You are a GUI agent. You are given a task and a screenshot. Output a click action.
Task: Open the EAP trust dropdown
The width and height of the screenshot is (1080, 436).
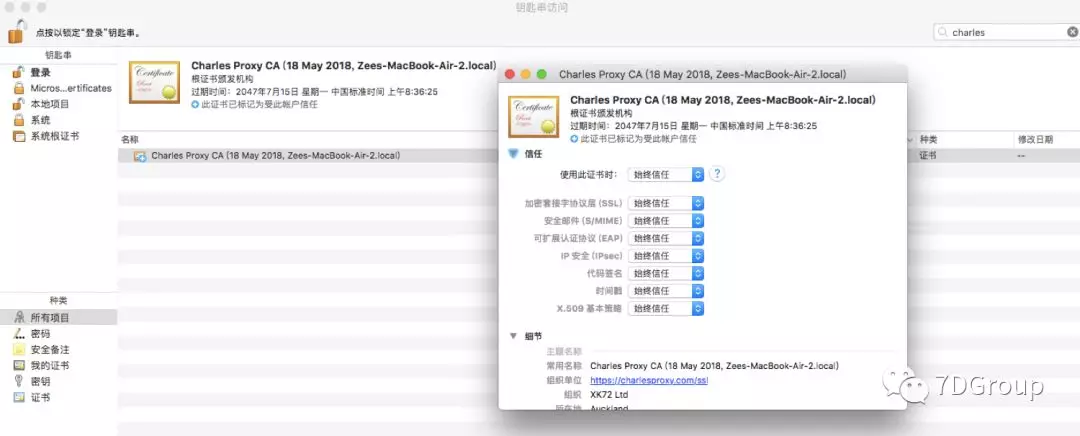[x=666, y=238]
